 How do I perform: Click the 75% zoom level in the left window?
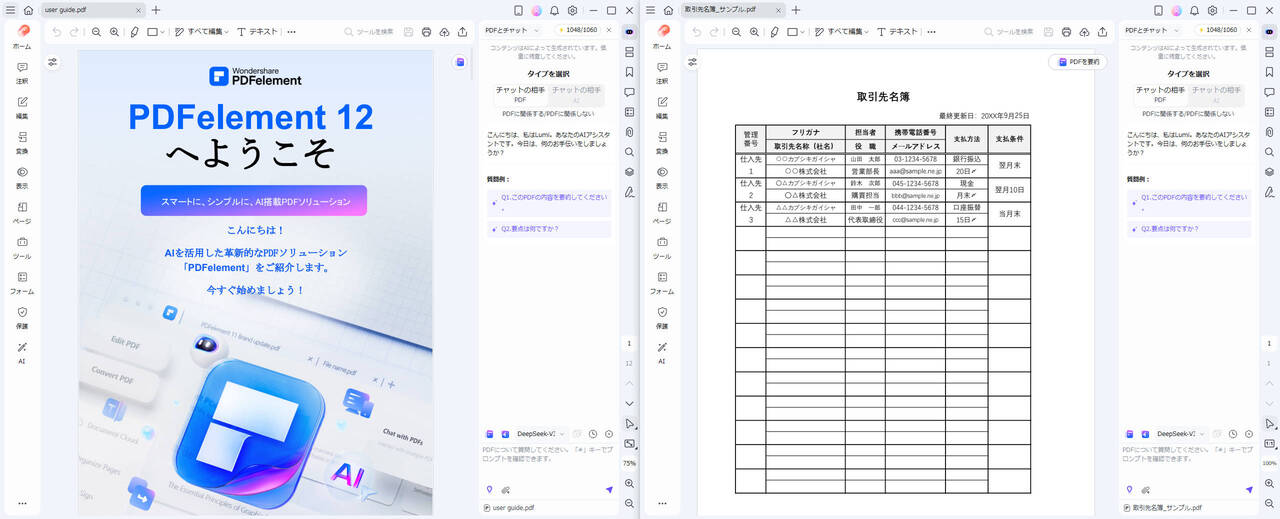(629, 463)
